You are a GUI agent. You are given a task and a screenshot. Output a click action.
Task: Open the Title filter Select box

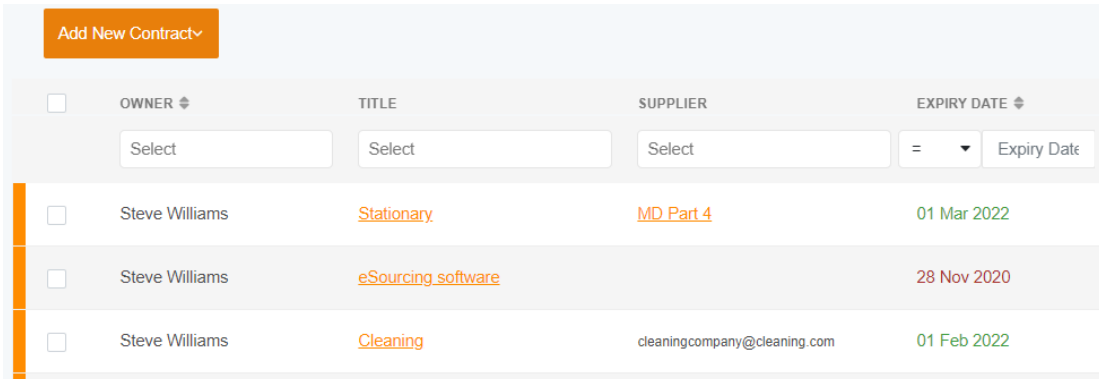[x=485, y=149]
